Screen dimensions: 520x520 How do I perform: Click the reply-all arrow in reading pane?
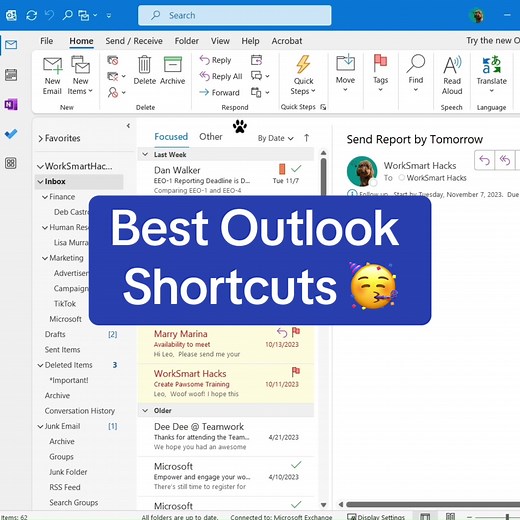505,160
